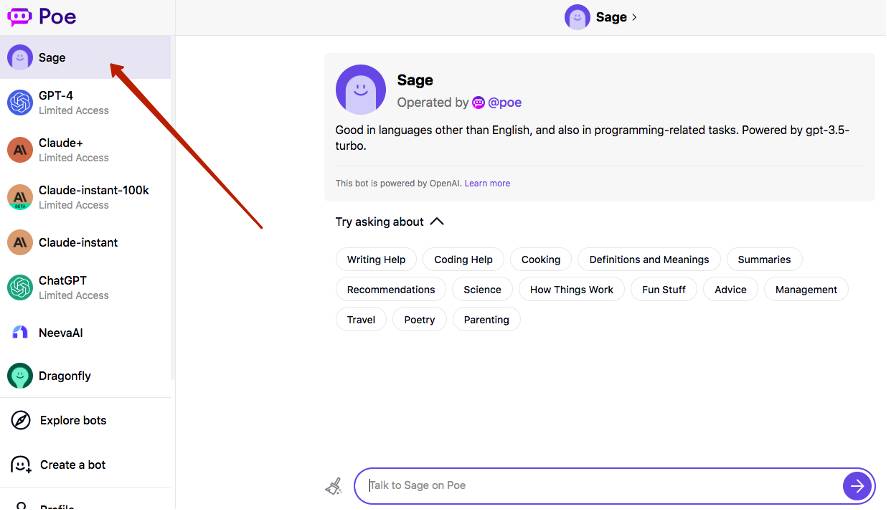Select the Travel suggestion chip
Viewport: 887px width, 510px height.
point(361,319)
